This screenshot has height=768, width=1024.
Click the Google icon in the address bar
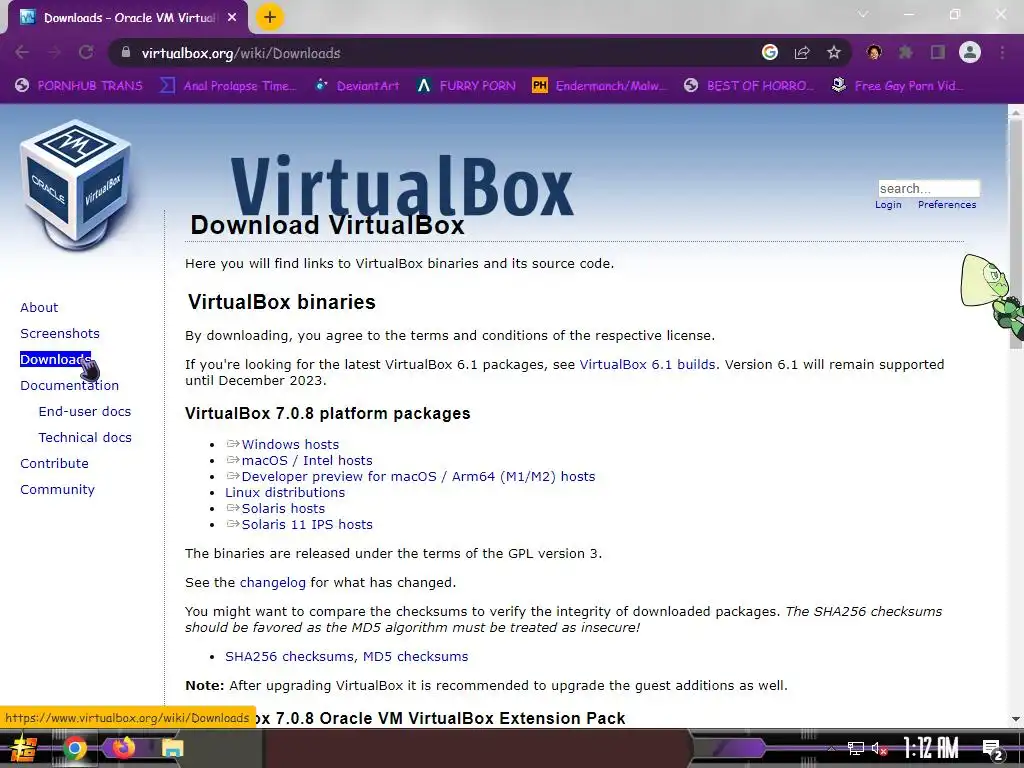[770, 53]
